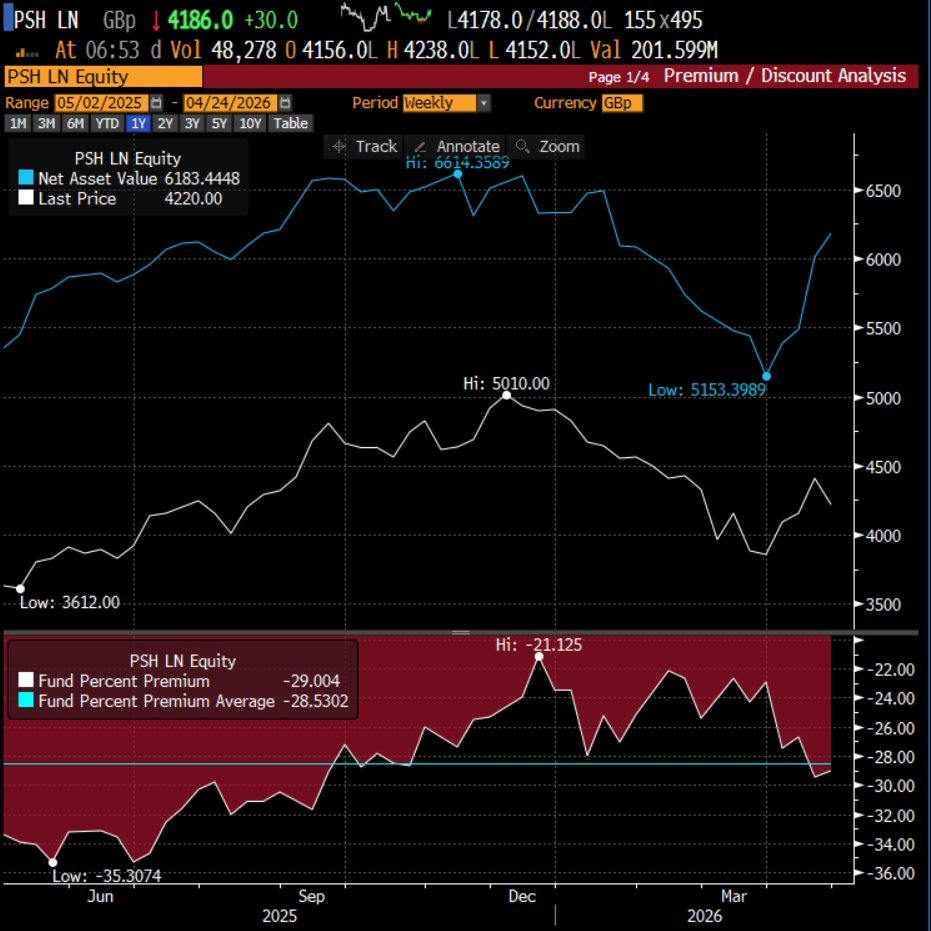
Task: Click the +30.0 price change
Action: pos(271,21)
